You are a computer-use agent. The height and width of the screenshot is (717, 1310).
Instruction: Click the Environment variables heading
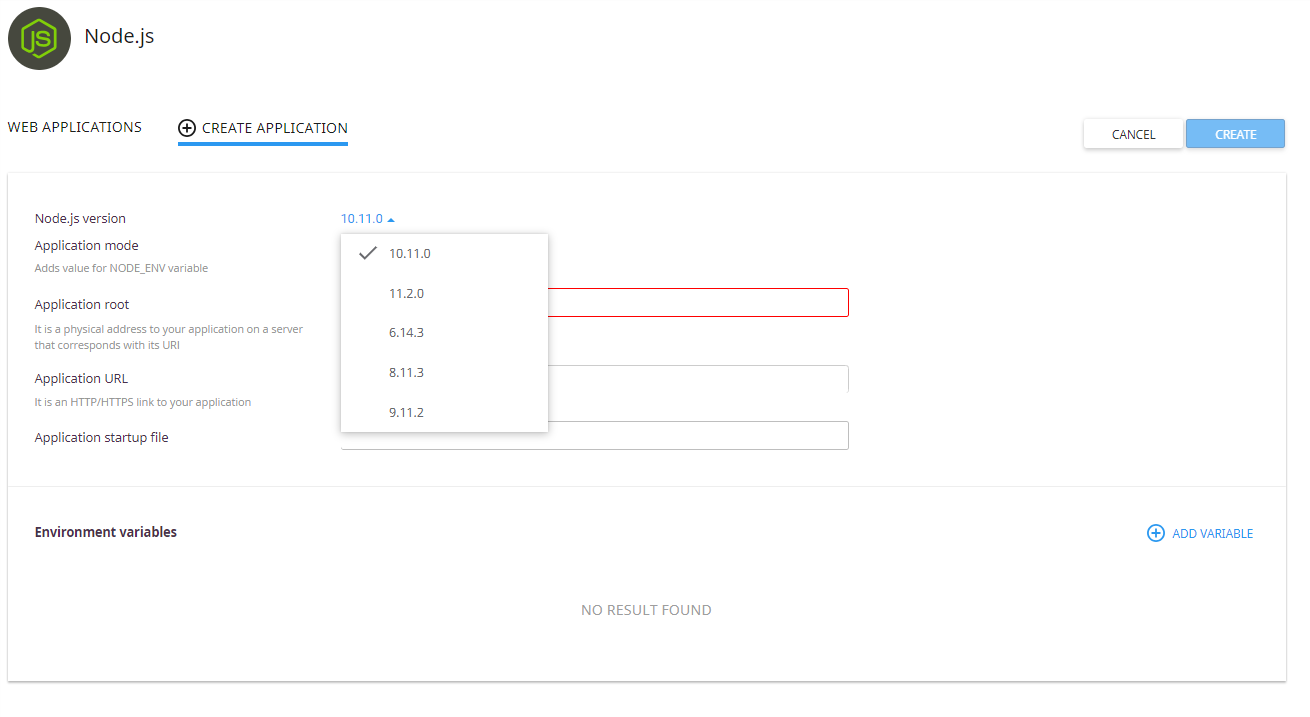pyautogui.click(x=105, y=532)
